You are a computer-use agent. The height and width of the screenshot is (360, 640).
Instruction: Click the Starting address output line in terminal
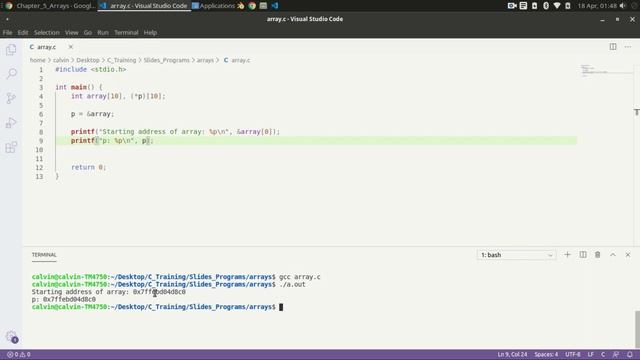coord(109,292)
